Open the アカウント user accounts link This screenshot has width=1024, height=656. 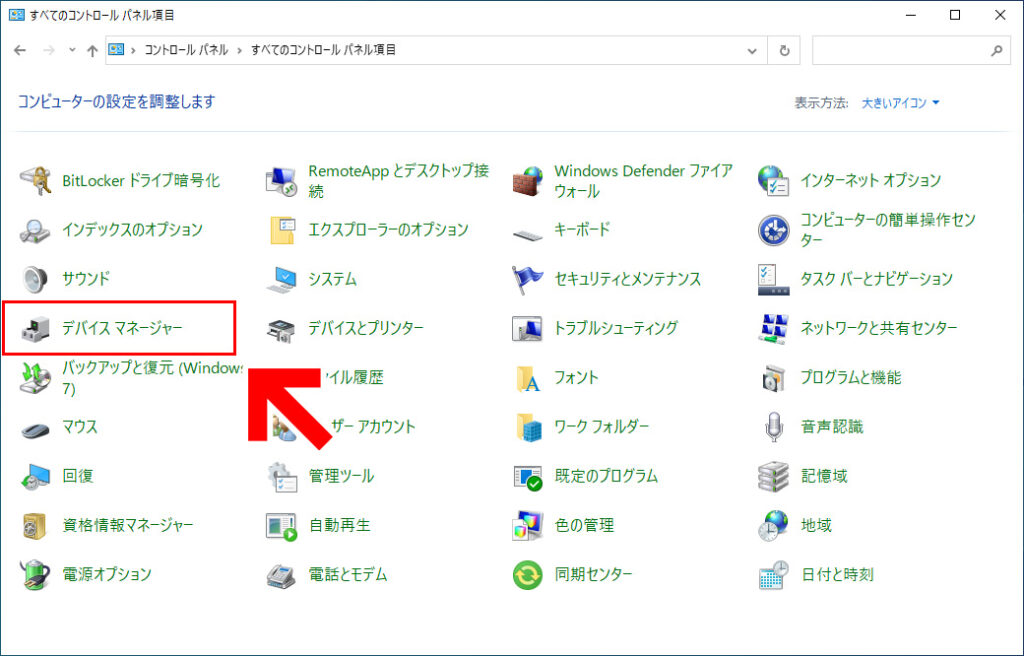pyautogui.click(x=374, y=427)
